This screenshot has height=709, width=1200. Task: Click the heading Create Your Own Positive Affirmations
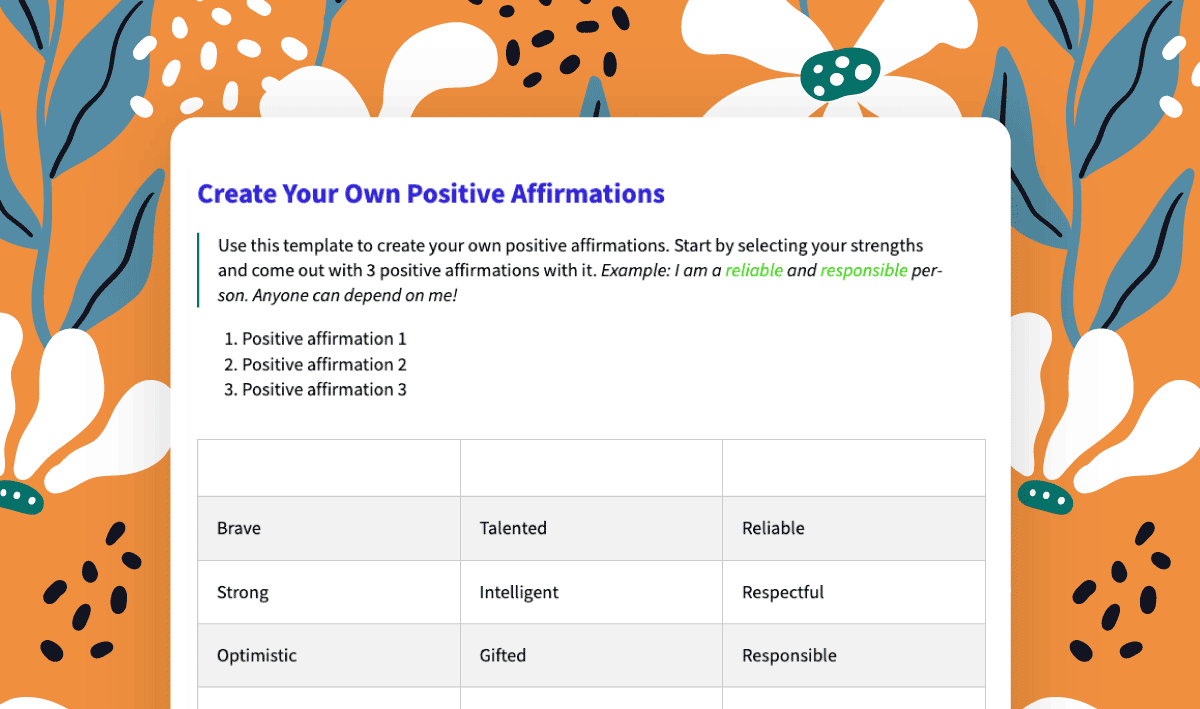coord(431,193)
